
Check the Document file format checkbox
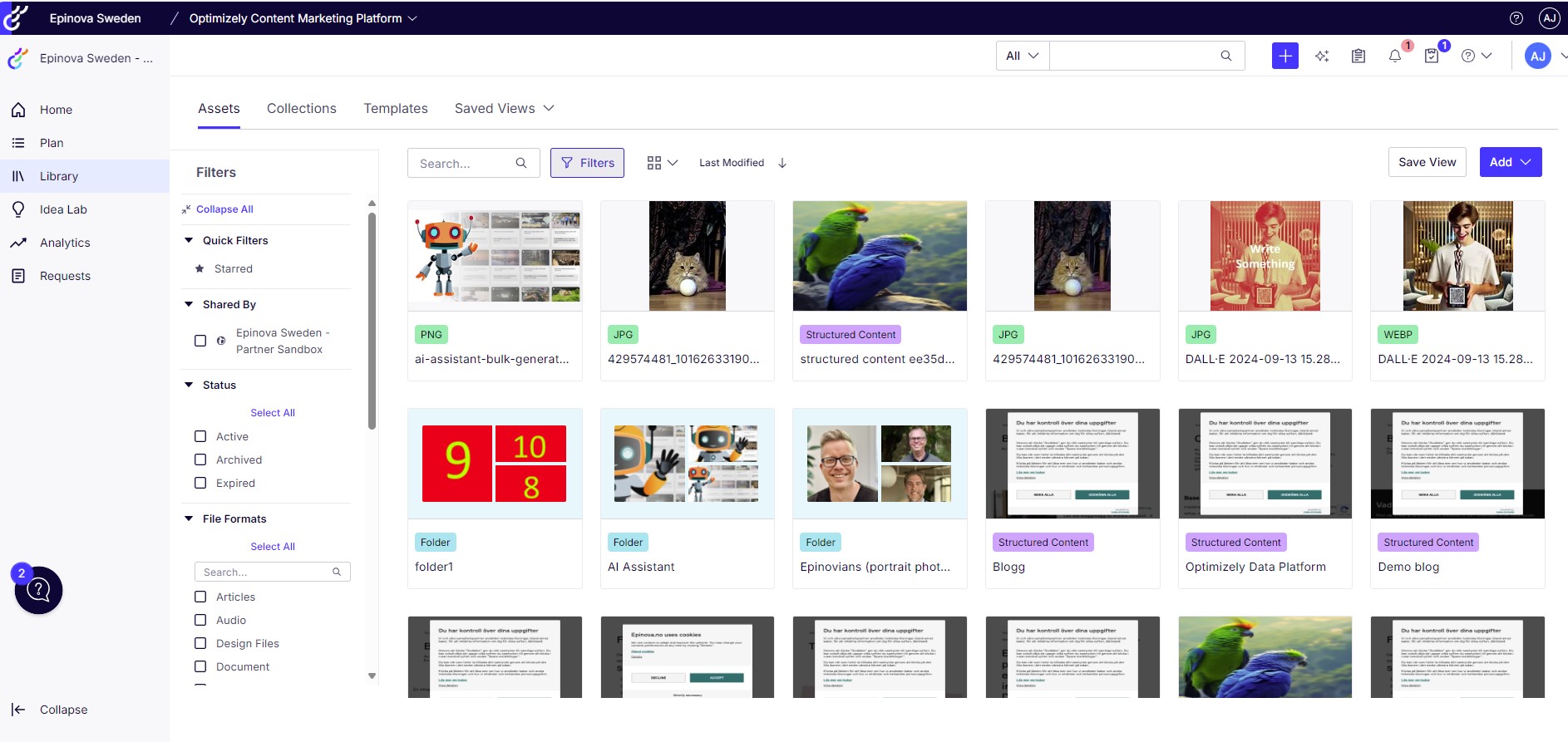point(200,666)
